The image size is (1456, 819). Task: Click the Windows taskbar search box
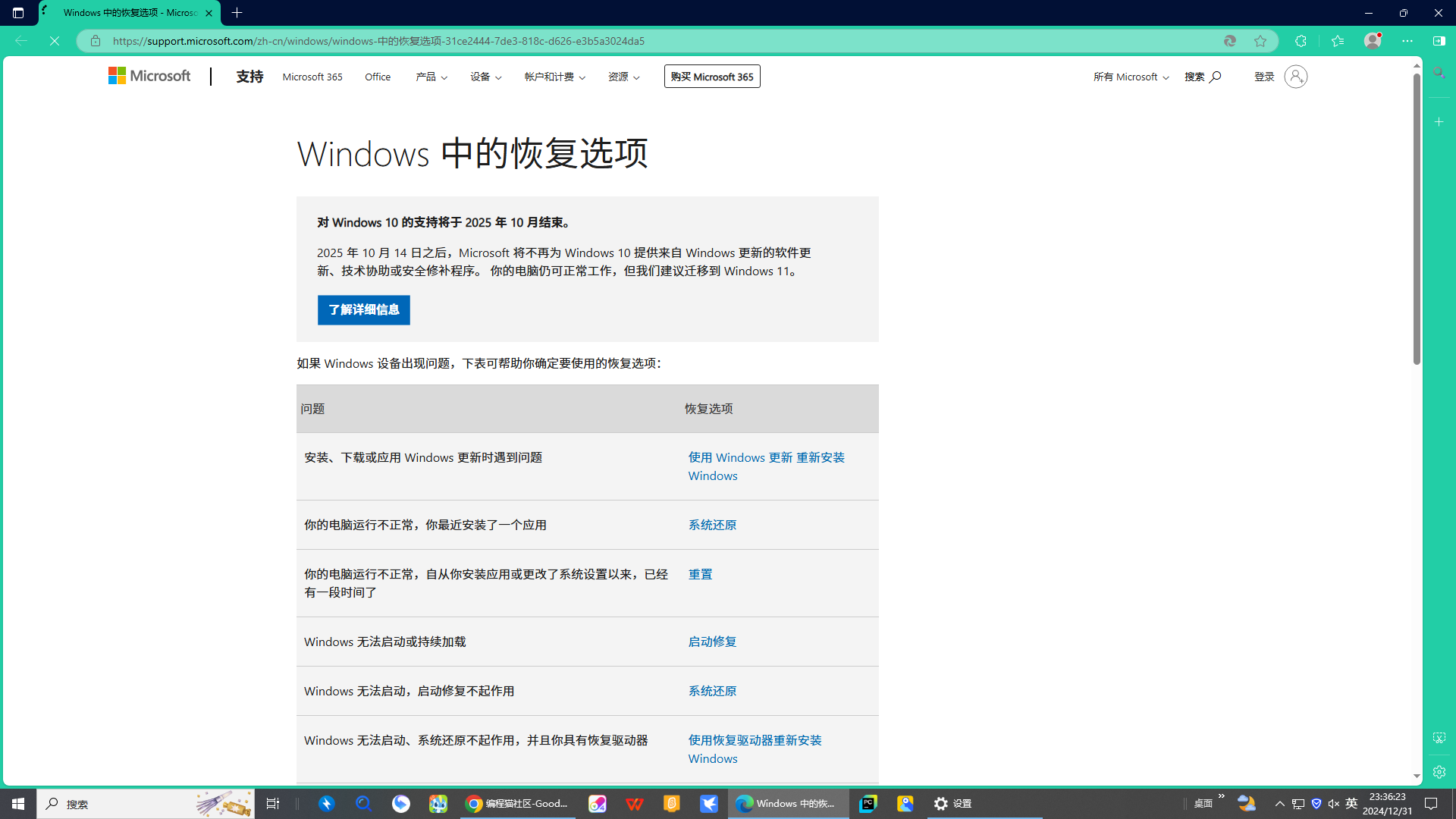[x=146, y=804]
